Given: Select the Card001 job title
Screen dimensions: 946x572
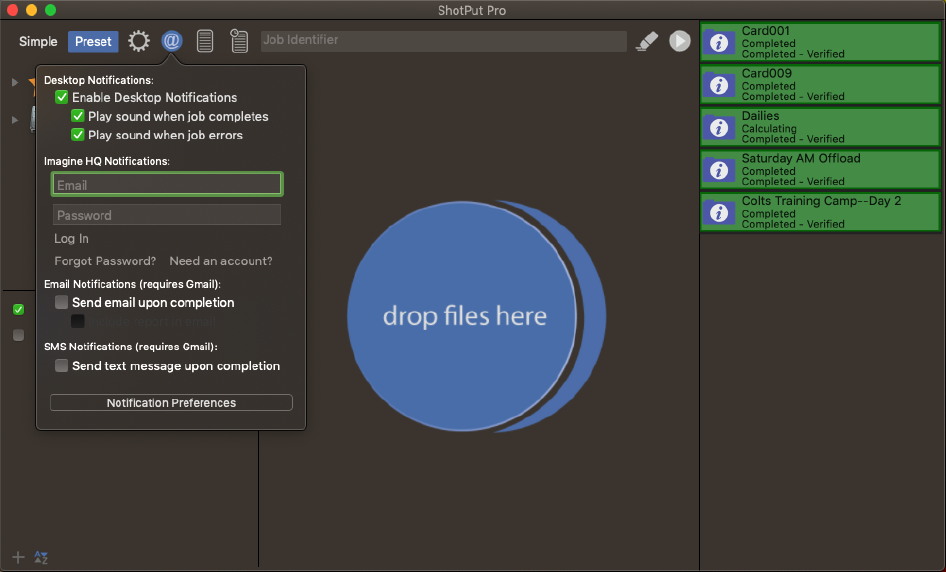Looking at the screenshot, I should [x=766, y=31].
